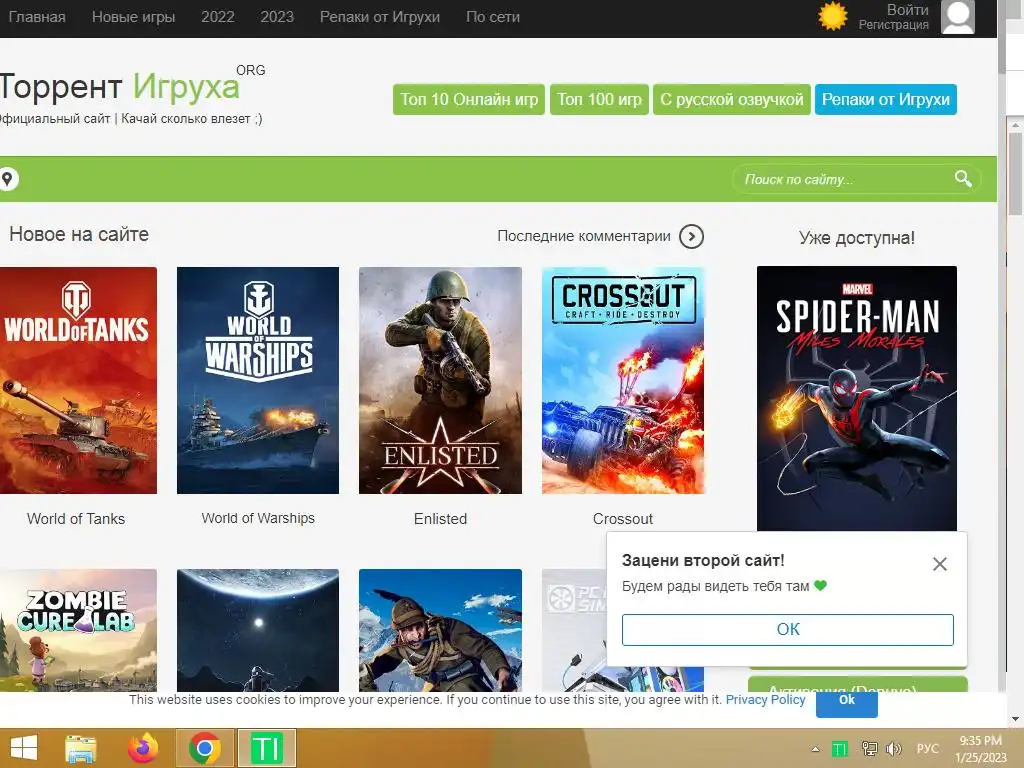Click the Войти login link

(x=907, y=10)
